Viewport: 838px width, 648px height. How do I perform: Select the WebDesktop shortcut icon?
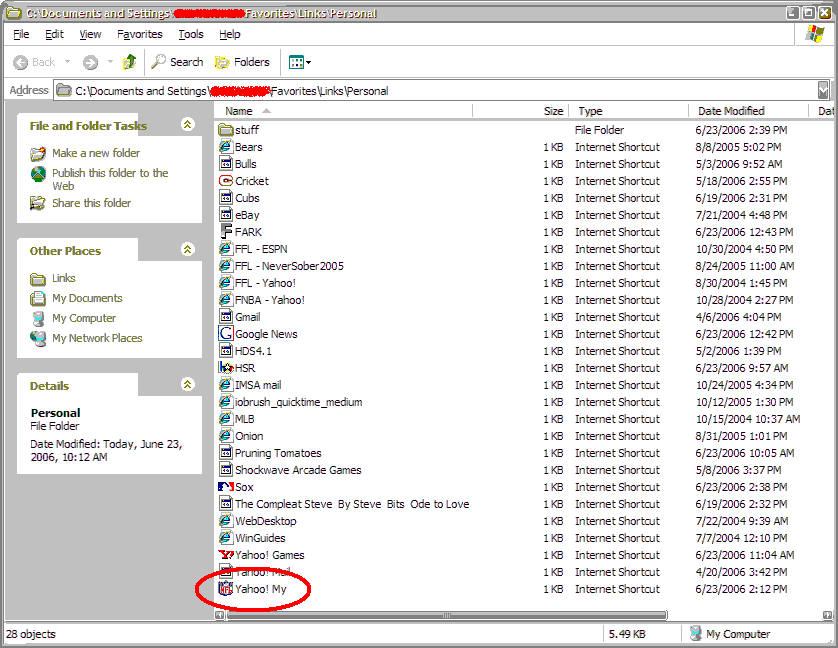(x=226, y=521)
